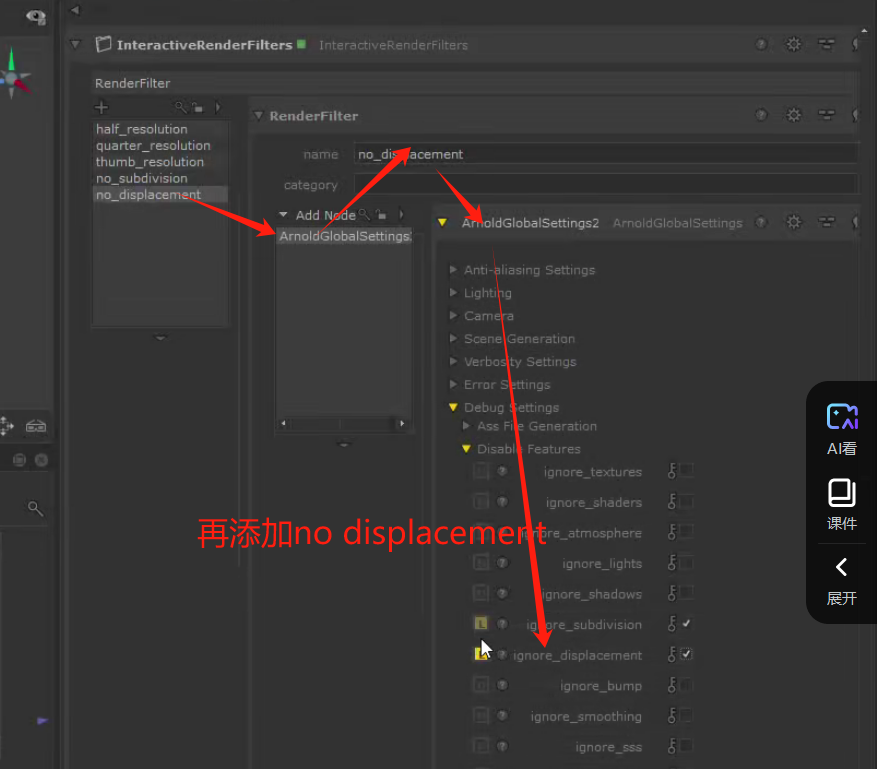Uncheck the ignore_subdivision checkbox
This screenshot has height=769, width=877.
click(687, 624)
